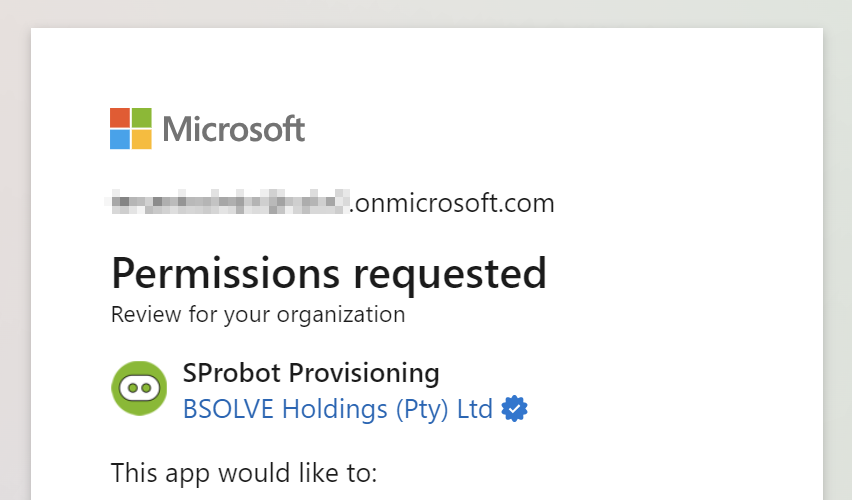Select the SProbot Provisioning app name
The width and height of the screenshot is (852, 500).
(311, 373)
